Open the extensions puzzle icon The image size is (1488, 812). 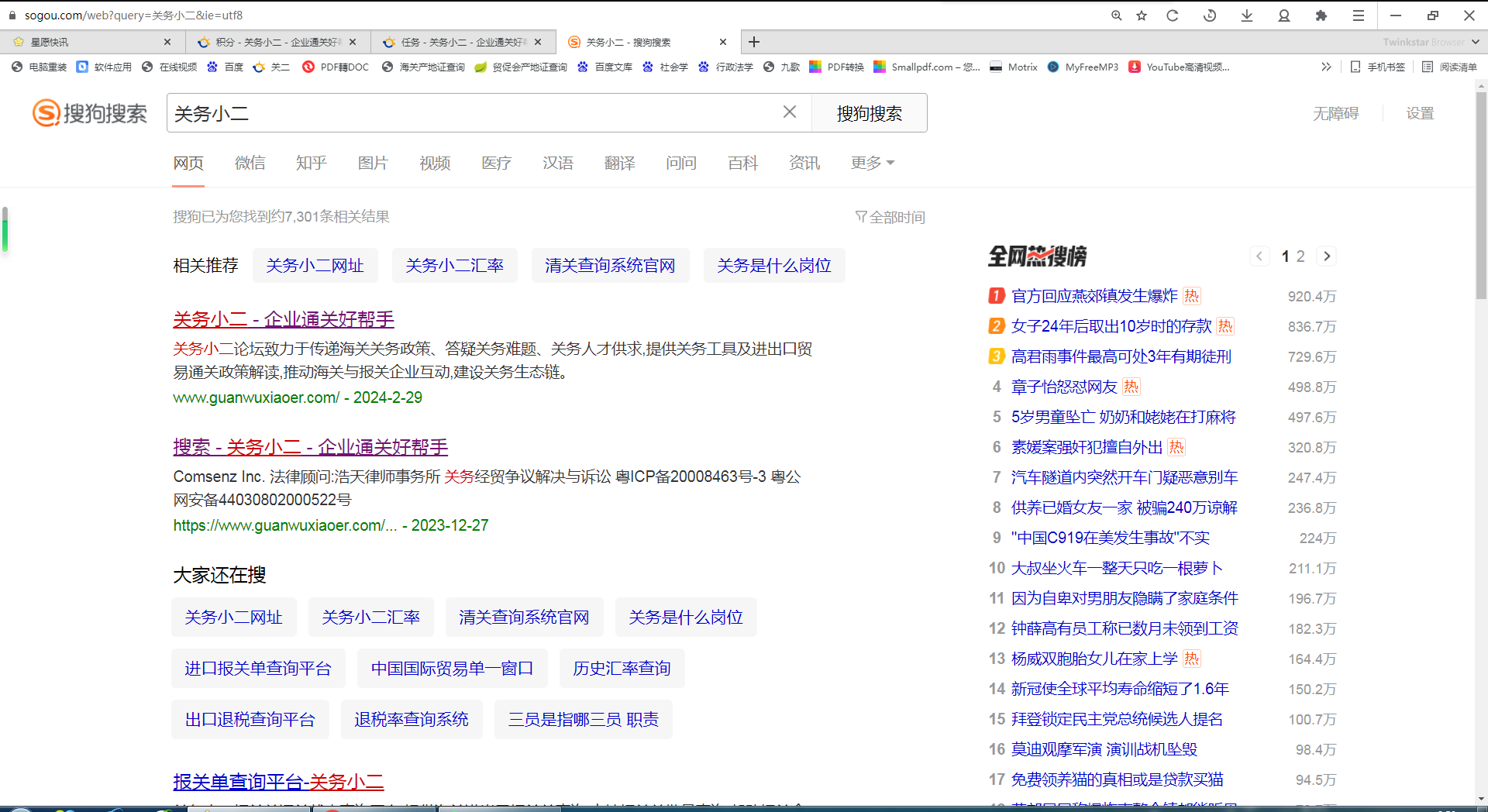coord(1321,15)
